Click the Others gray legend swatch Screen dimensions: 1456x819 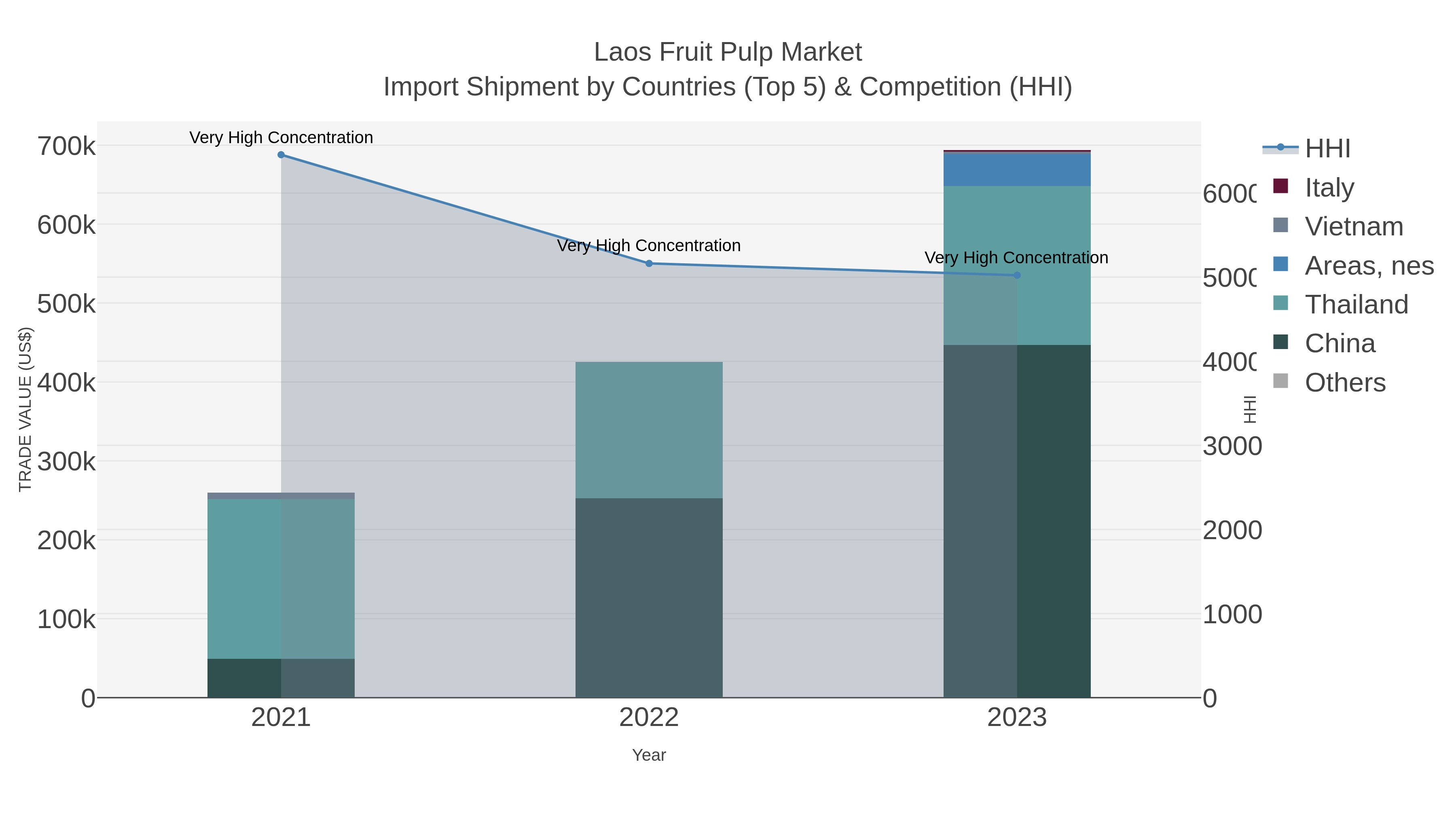pos(1281,381)
